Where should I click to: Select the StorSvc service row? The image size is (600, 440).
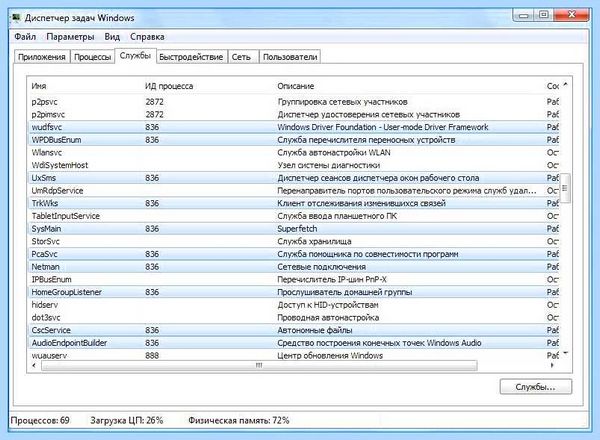click(295, 241)
